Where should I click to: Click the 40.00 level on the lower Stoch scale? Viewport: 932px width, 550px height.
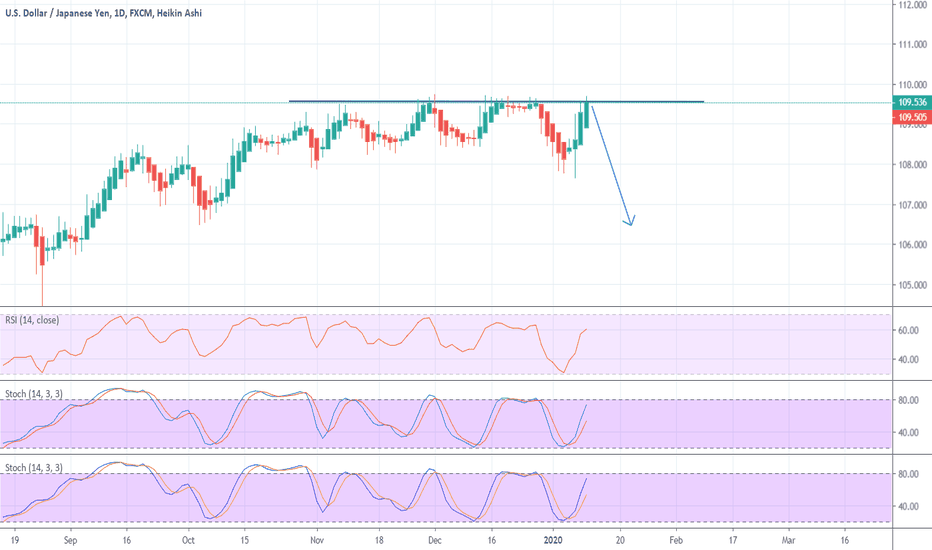908,506
